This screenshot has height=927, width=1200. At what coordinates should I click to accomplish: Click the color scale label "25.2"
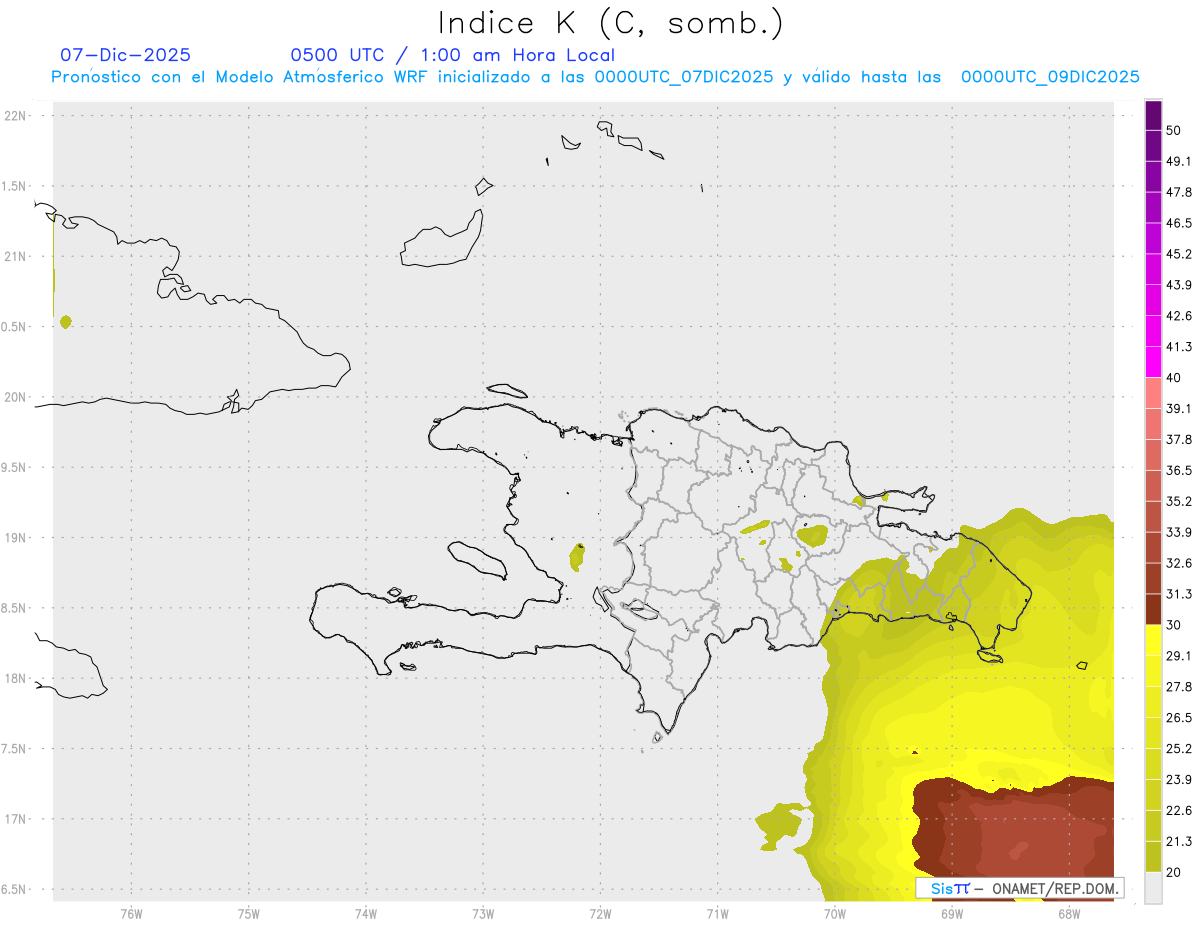[1179, 748]
